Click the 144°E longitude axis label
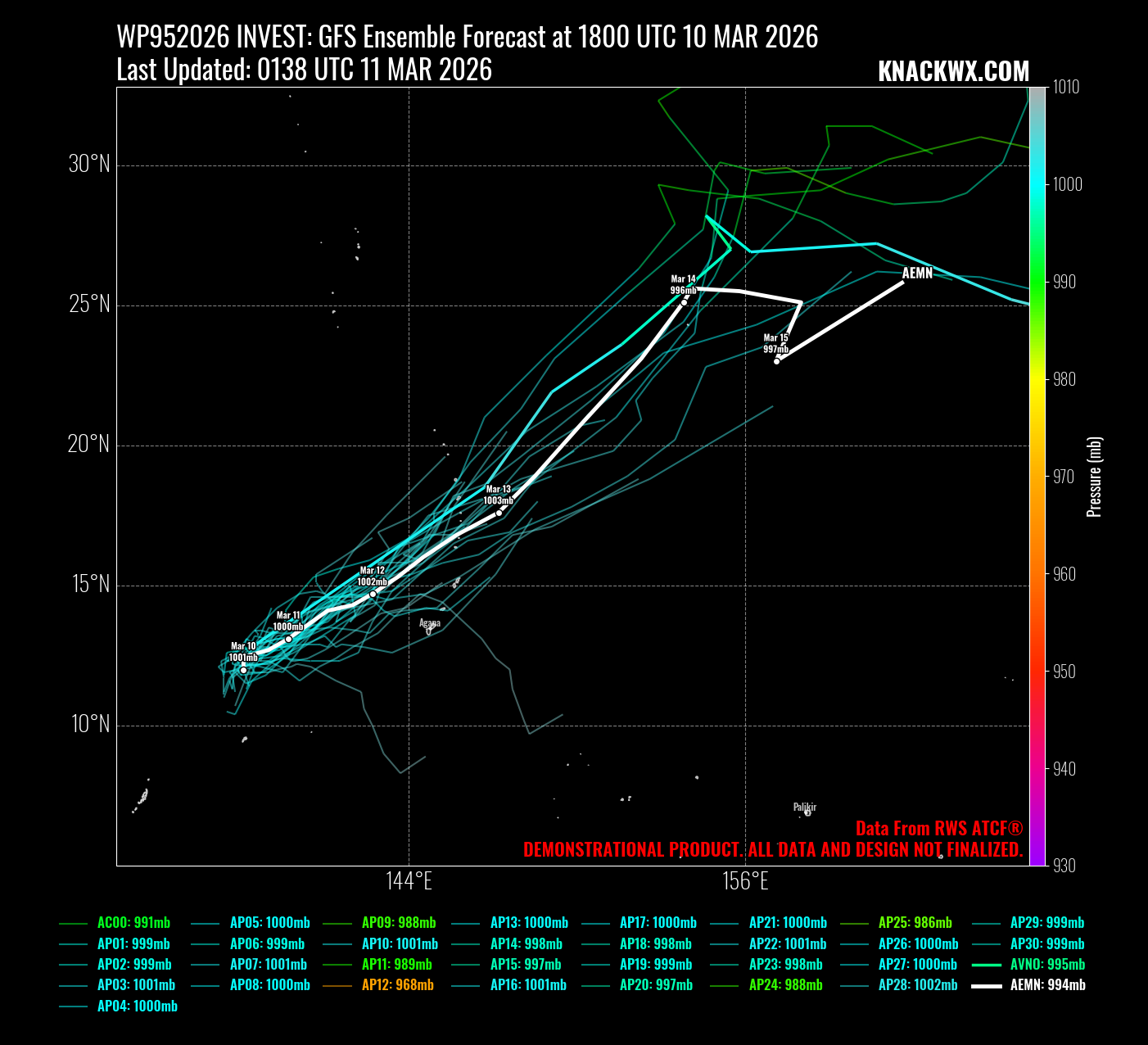 click(x=409, y=881)
